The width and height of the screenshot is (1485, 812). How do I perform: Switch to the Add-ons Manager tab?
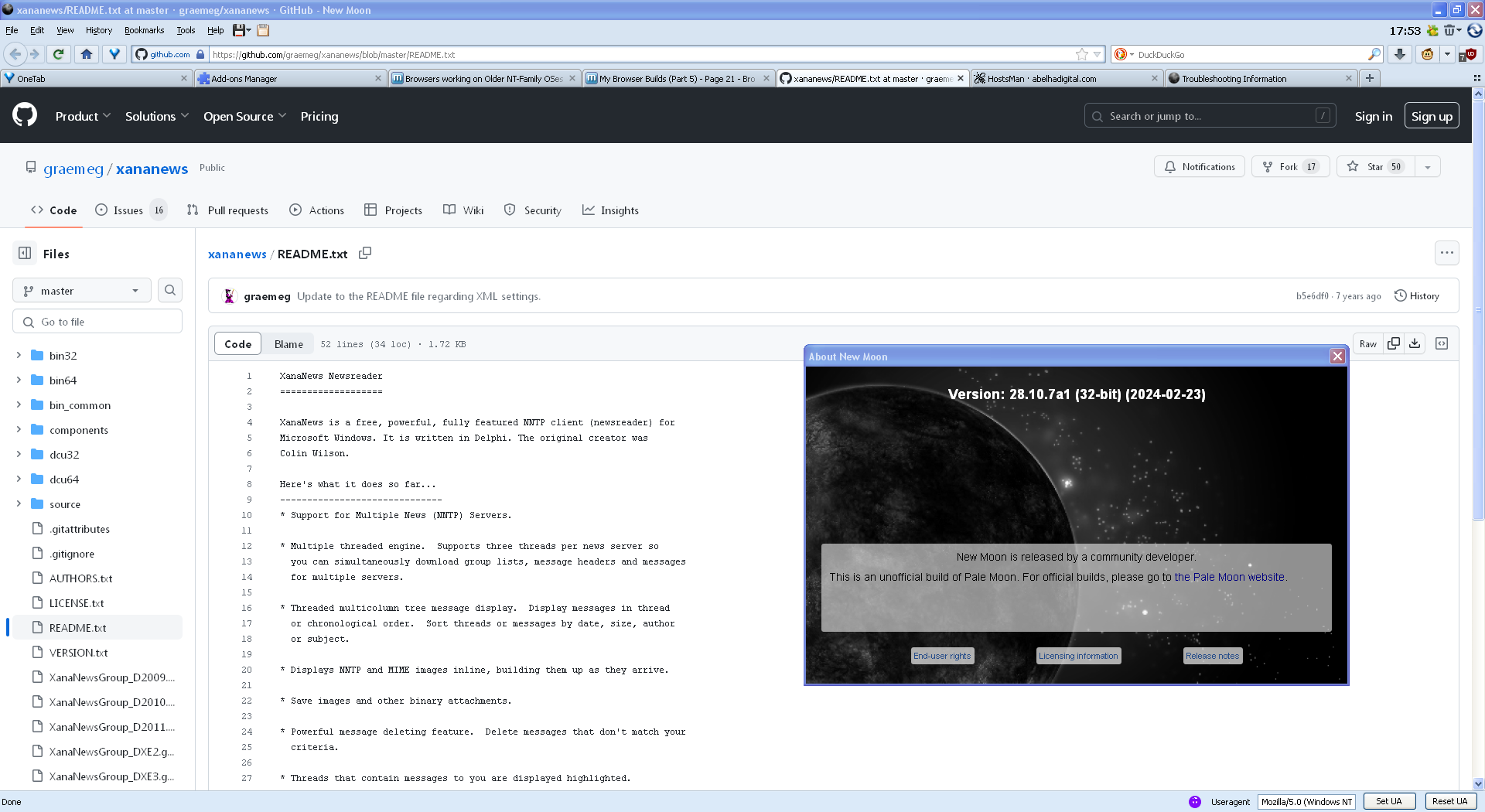pyautogui.click(x=290, y=78)
